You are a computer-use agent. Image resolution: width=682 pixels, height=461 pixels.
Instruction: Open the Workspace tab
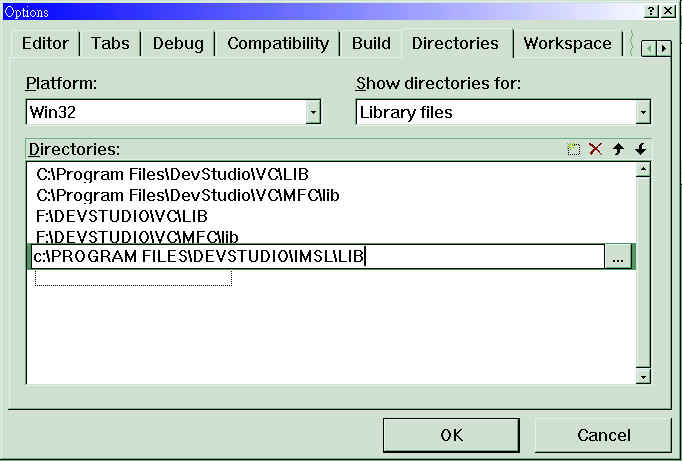coord(567,43)
